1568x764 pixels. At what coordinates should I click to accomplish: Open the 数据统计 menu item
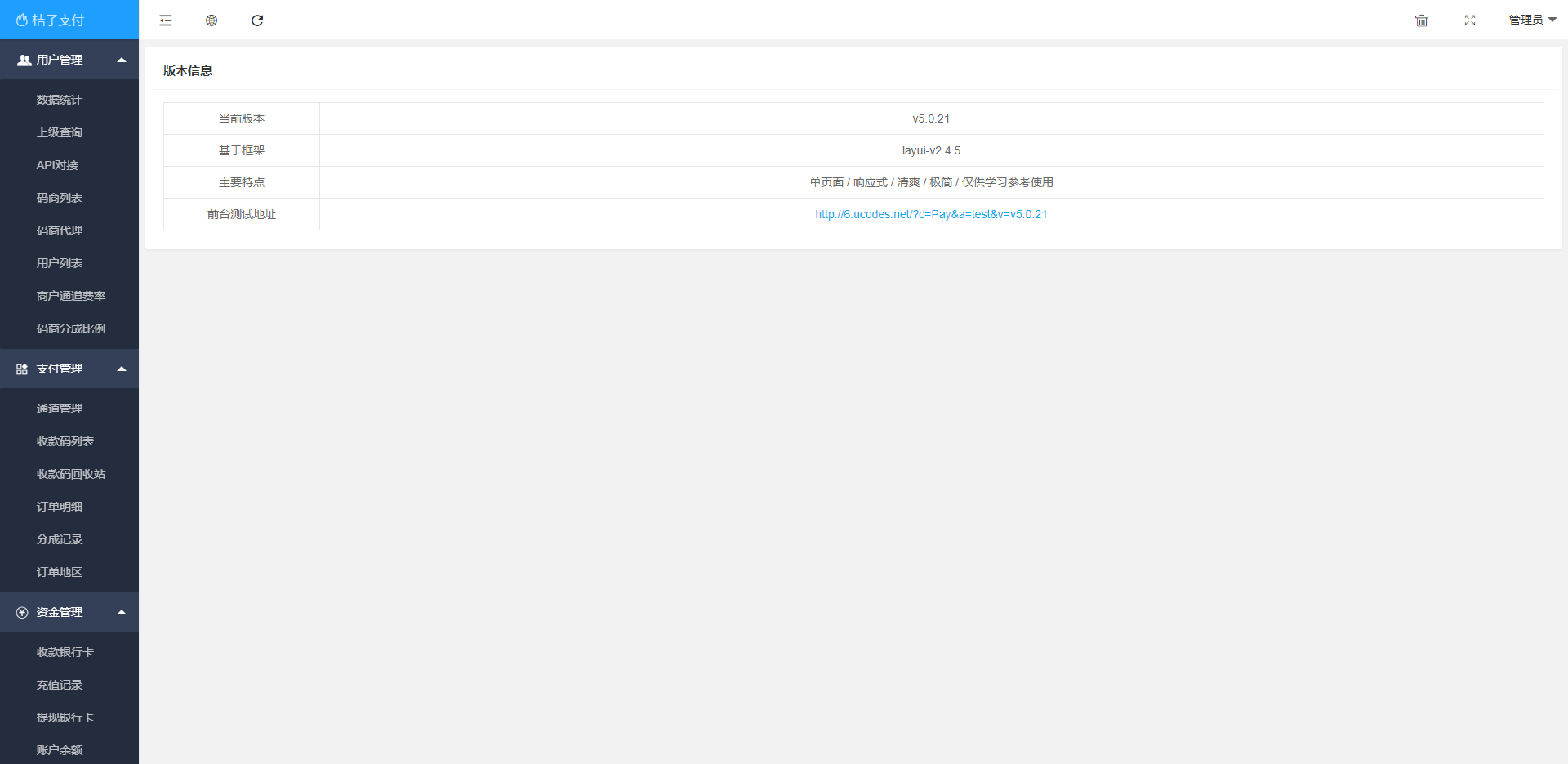tap(60, 100)
